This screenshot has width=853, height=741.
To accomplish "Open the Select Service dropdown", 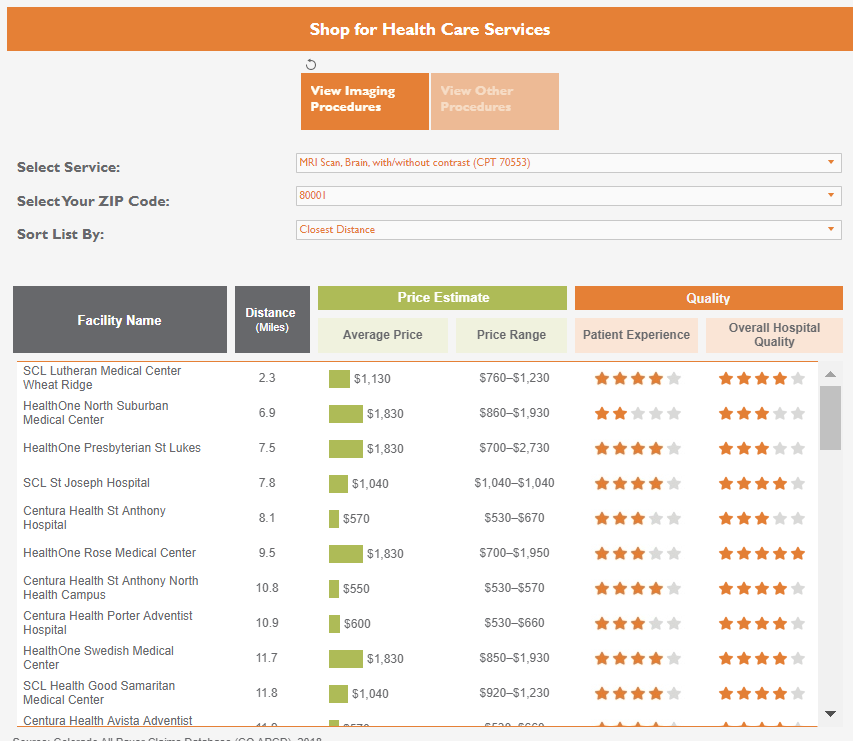I will [568, 163].
